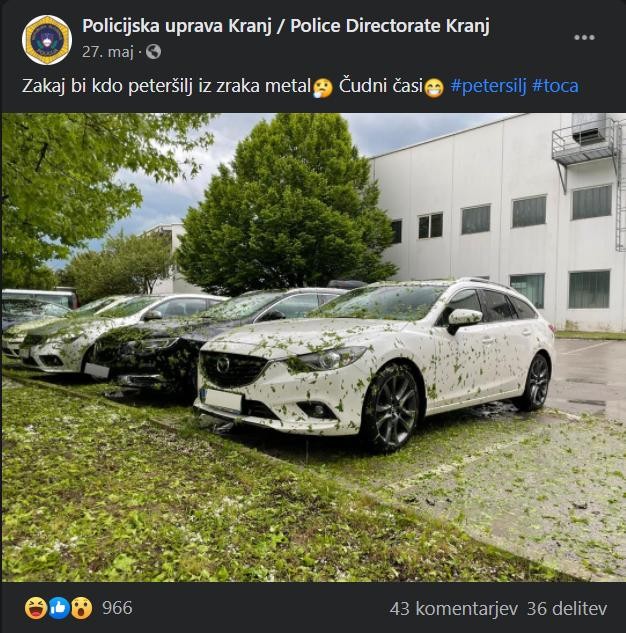Show the 966 reactions count details
This screenshot has height=633, width=626.
click(x=117, y=608)
